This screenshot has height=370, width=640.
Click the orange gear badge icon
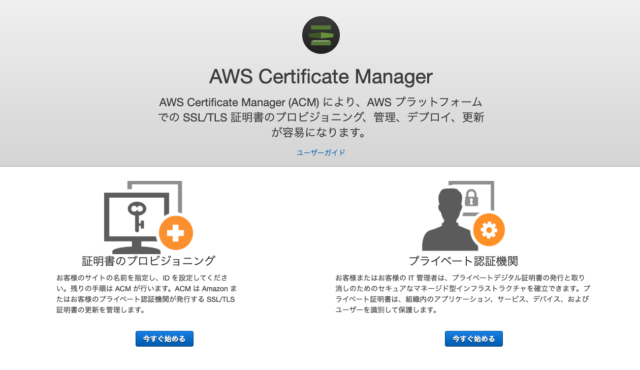click(x=489, y=230)
